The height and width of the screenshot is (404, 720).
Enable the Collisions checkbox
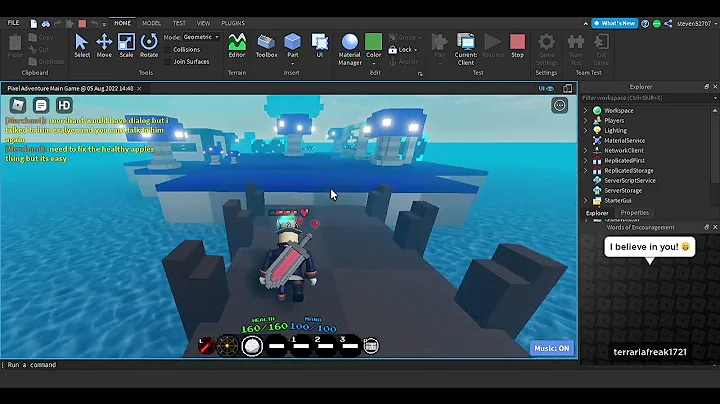click(167, 50)
